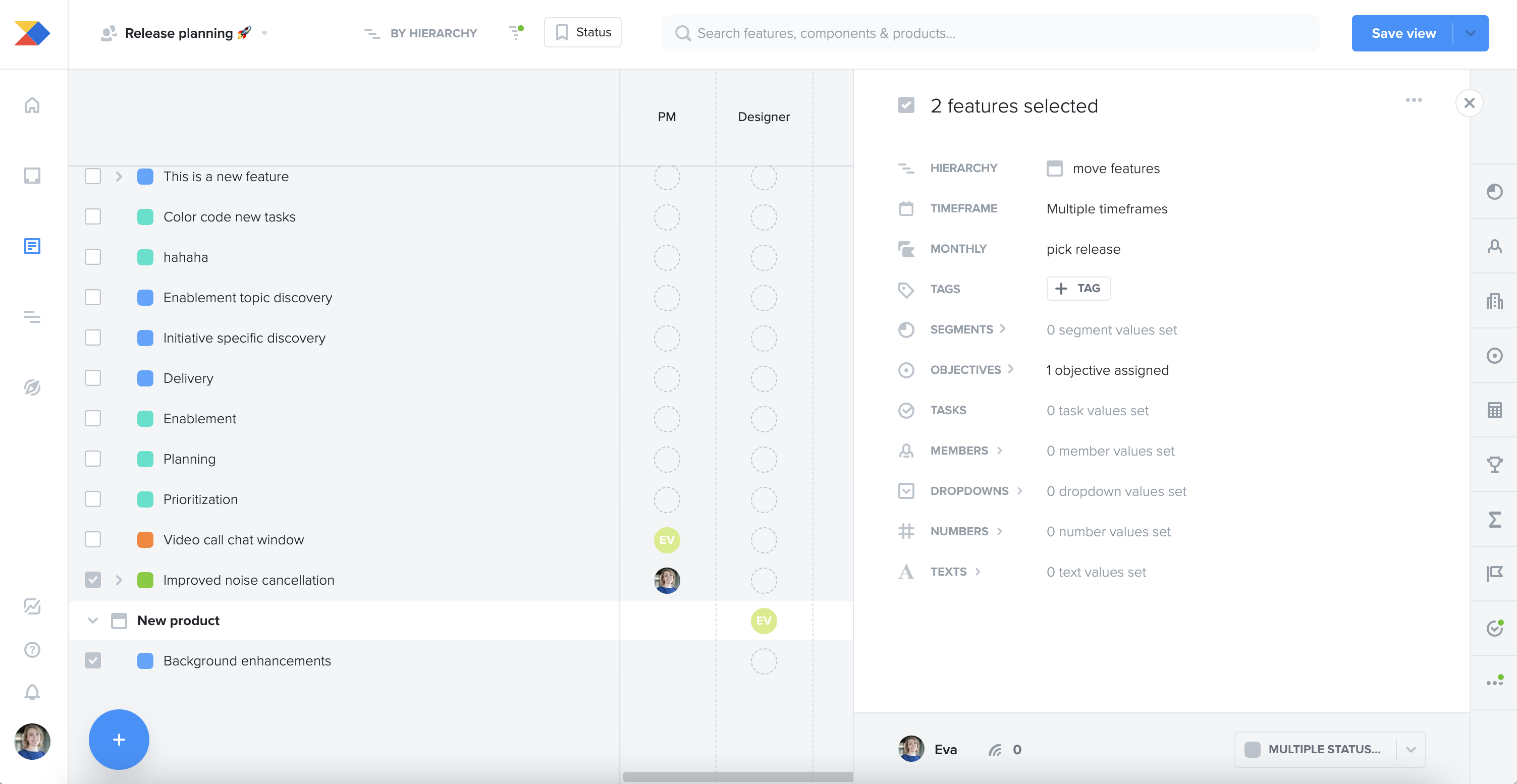Open the help question-mark icon
The width and height of the screenshot is (1517, 784).
(32, 650)
